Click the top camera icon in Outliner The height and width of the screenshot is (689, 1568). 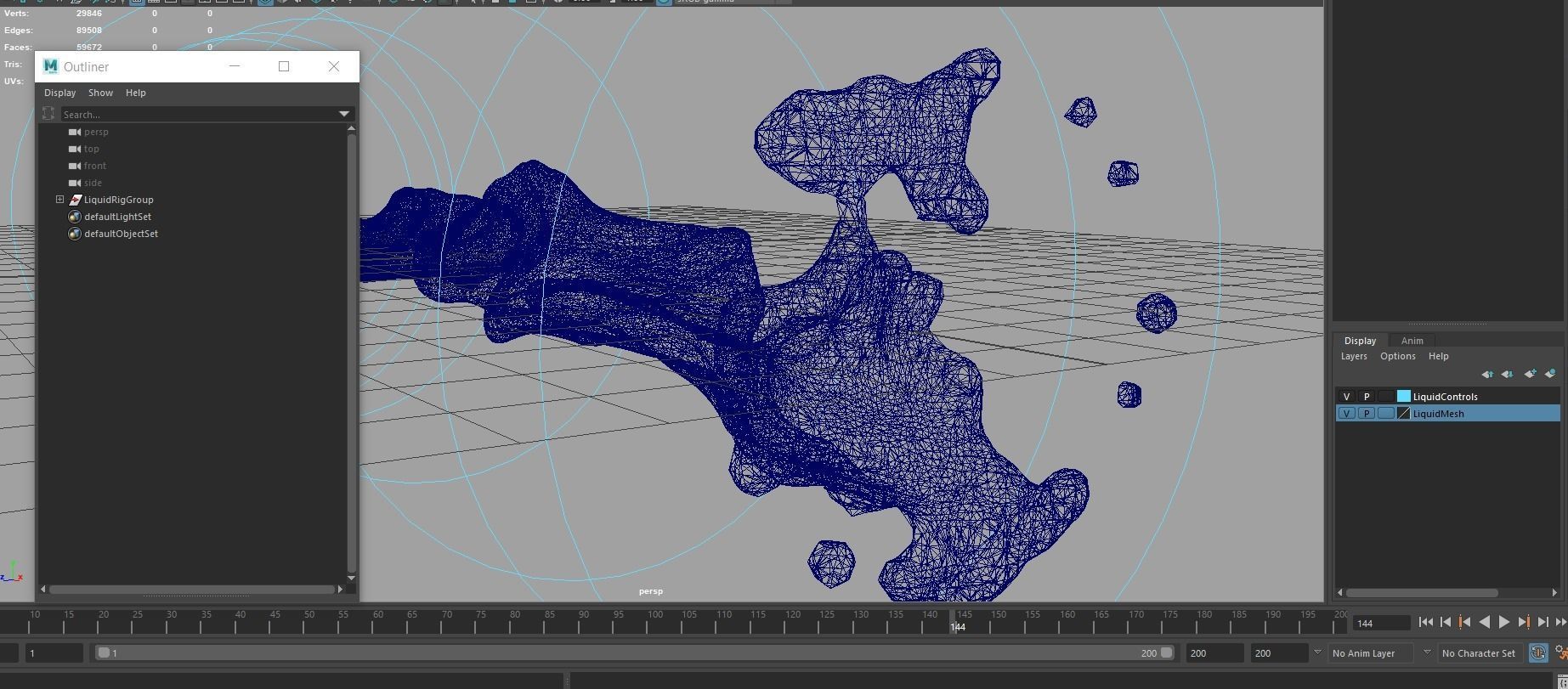pyautogui.click(x=75, y=149)
